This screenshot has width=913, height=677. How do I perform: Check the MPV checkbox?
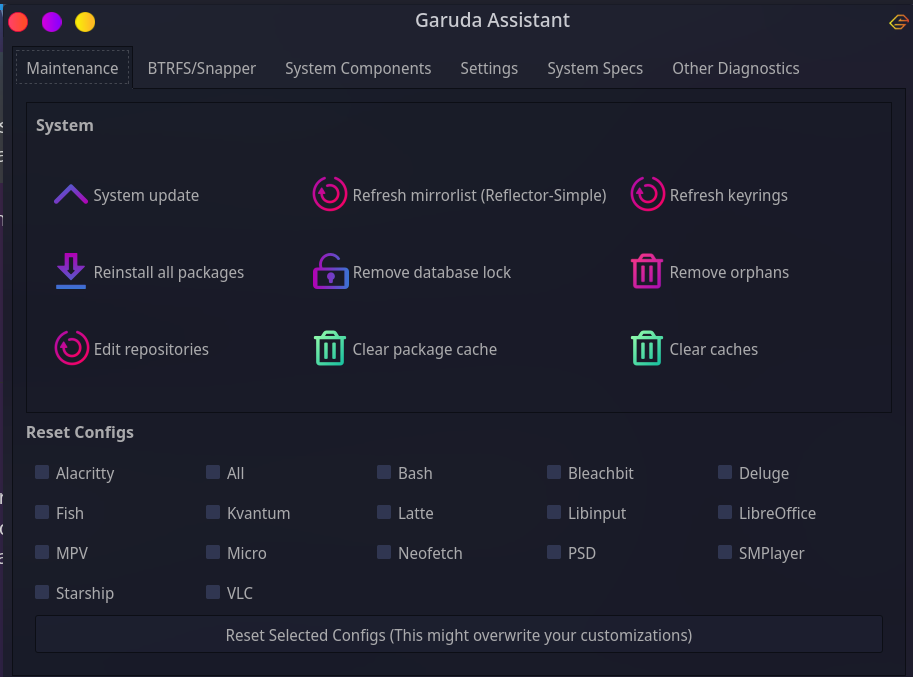42,552
